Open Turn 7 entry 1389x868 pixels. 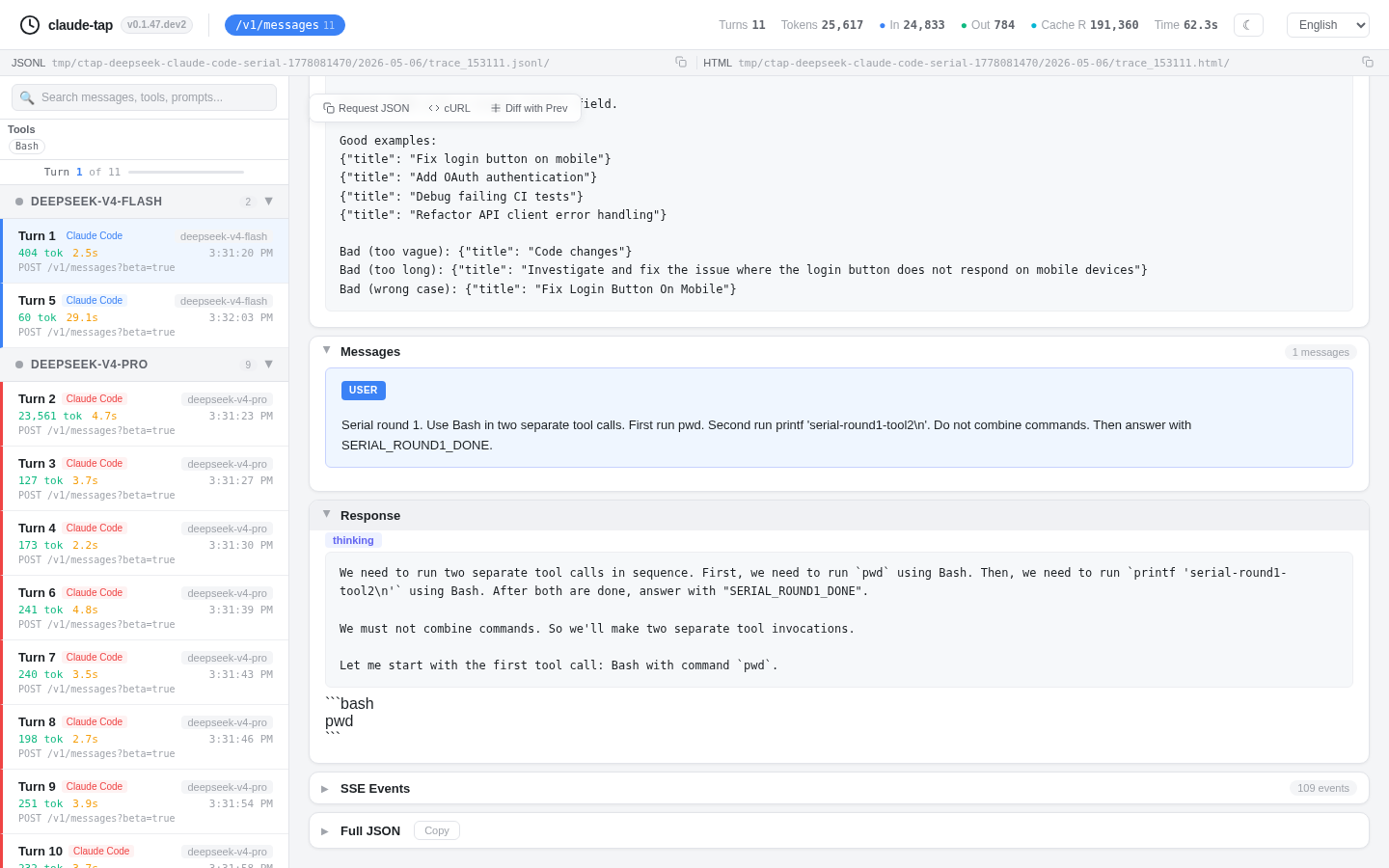coord(145,672)
